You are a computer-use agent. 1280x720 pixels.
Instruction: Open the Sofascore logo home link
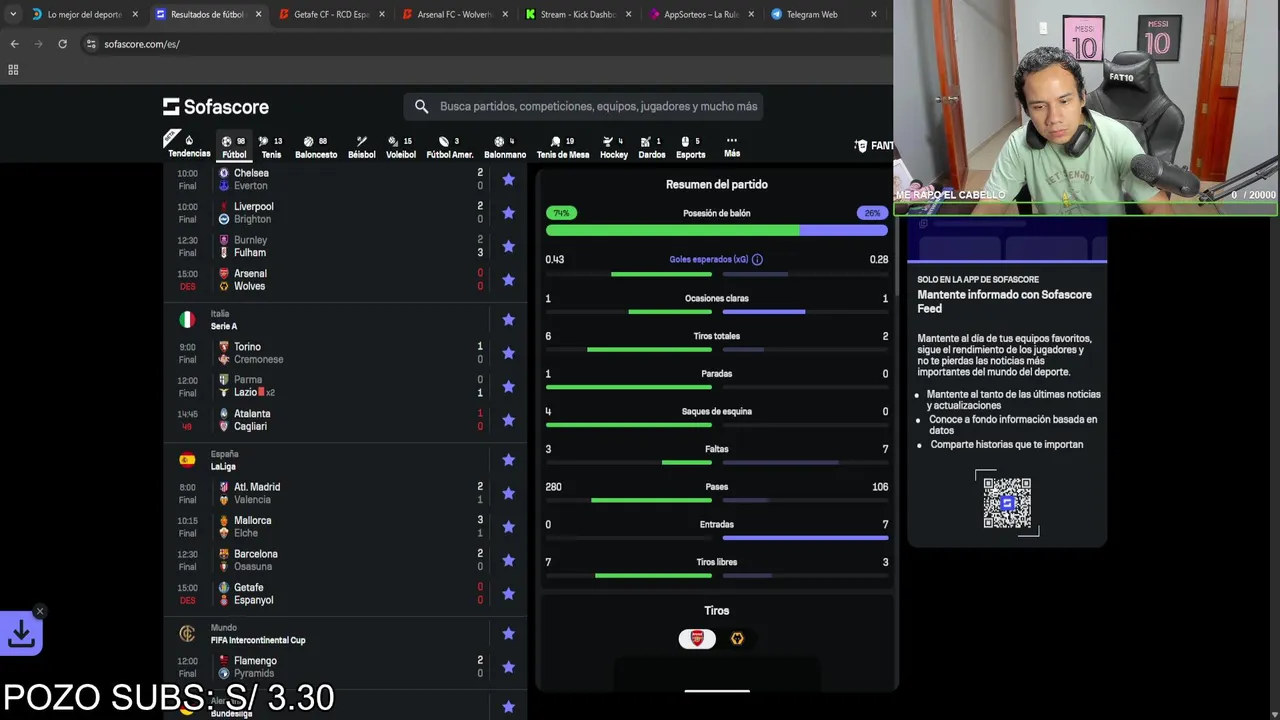coord(216,107)
